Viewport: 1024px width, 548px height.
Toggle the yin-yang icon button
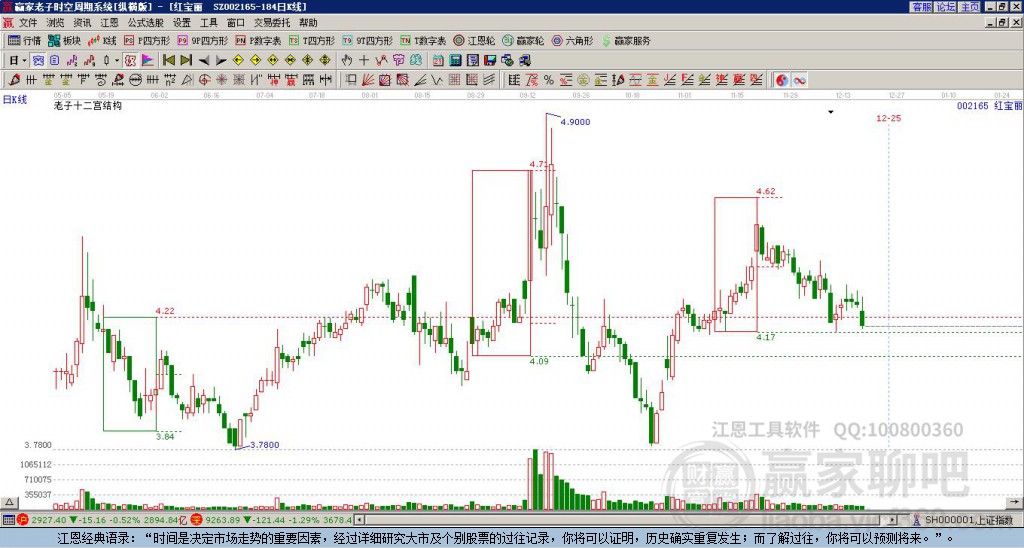point(782,80)
